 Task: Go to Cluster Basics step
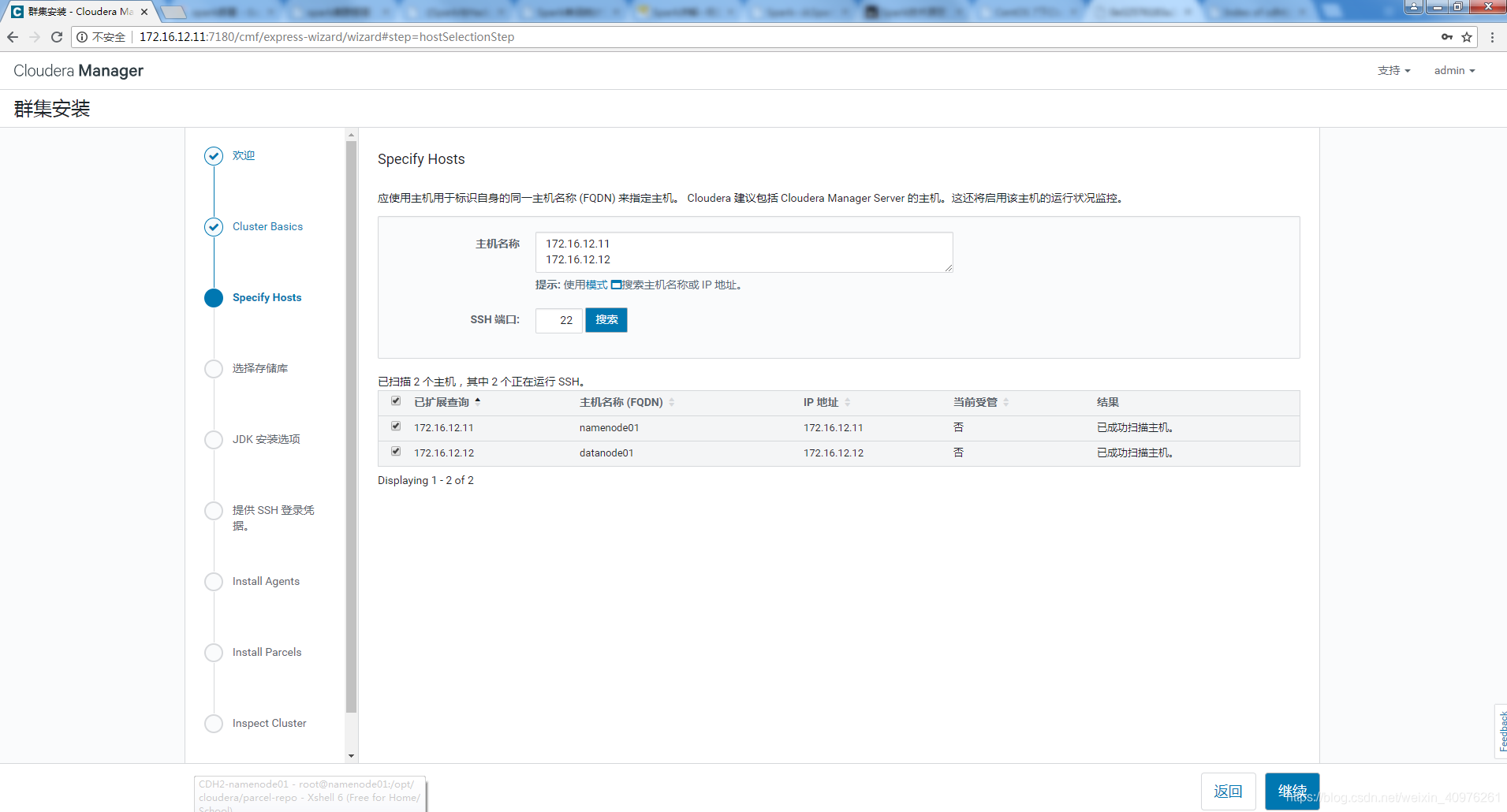[267, 227]
